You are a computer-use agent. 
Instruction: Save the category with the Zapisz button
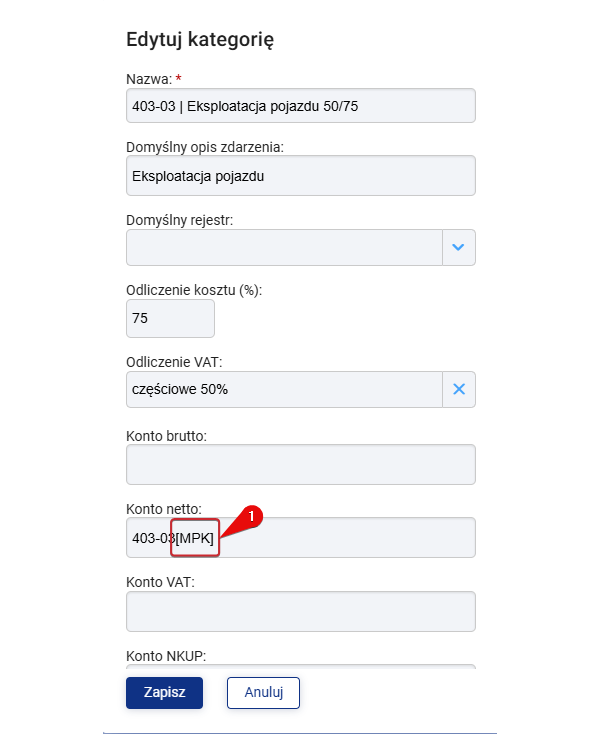pyautogui.click(x=164, y=693)
